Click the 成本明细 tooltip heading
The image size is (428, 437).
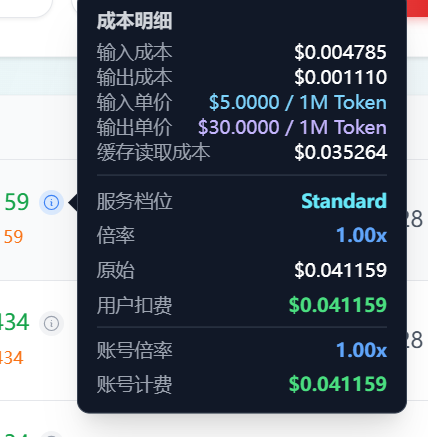click(135, 21)
